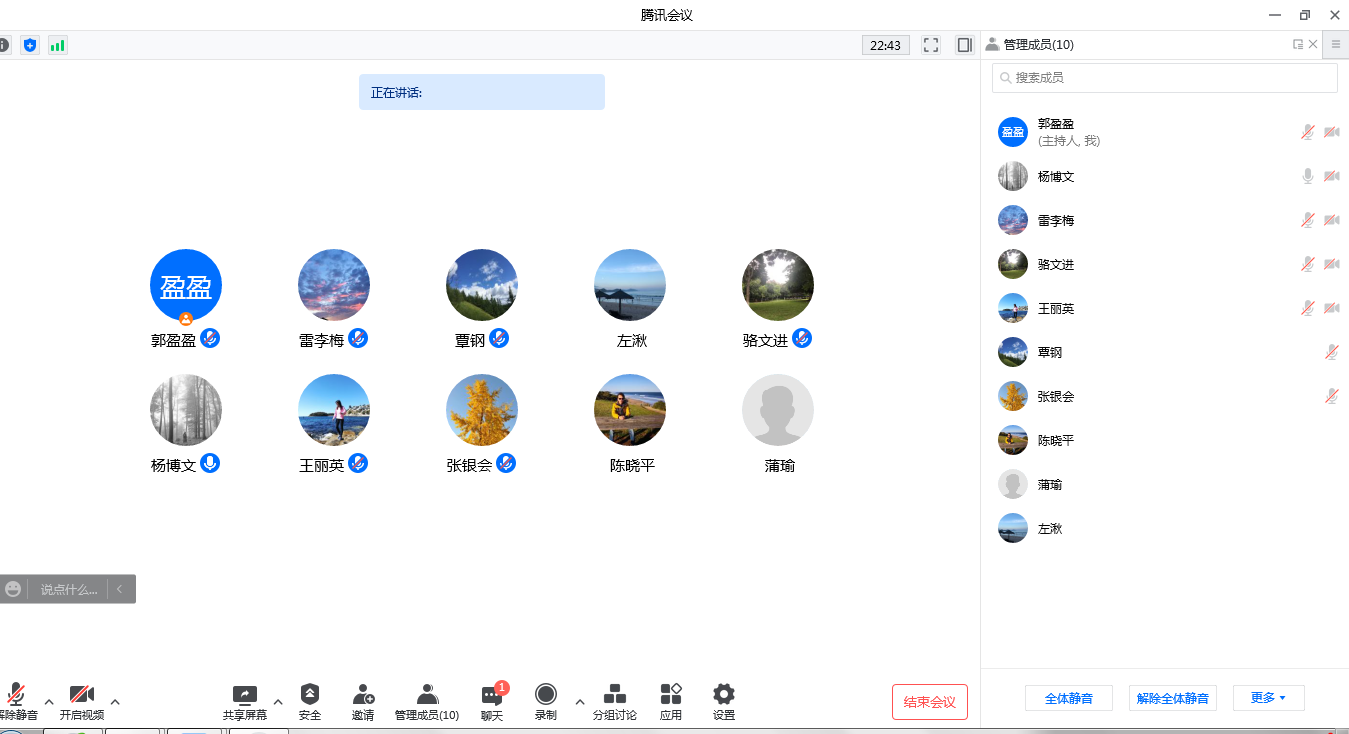This screenshot has height=734, width=1349.
Task: Toggle 杨博文's microphone in member list
Action: coord(1307,176)
